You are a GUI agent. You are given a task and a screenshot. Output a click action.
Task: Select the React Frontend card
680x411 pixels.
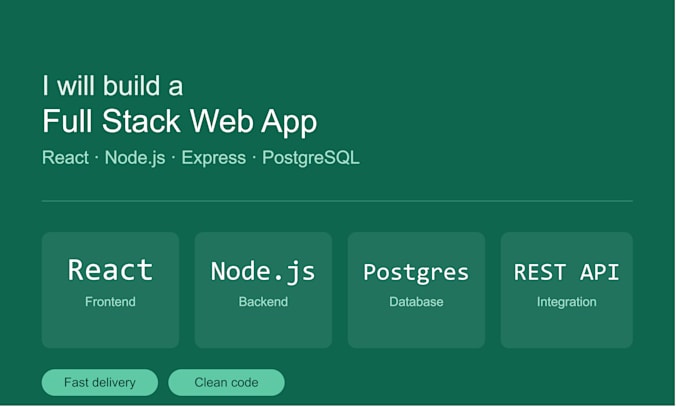pos(110,290)
